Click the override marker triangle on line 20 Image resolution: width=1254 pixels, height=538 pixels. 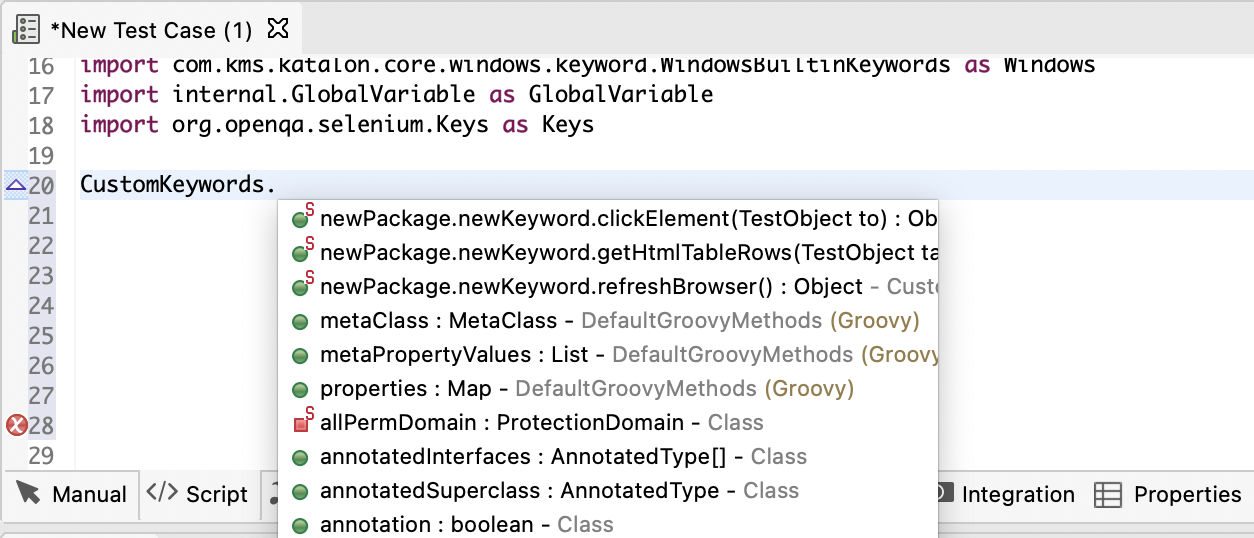[15, 185]
